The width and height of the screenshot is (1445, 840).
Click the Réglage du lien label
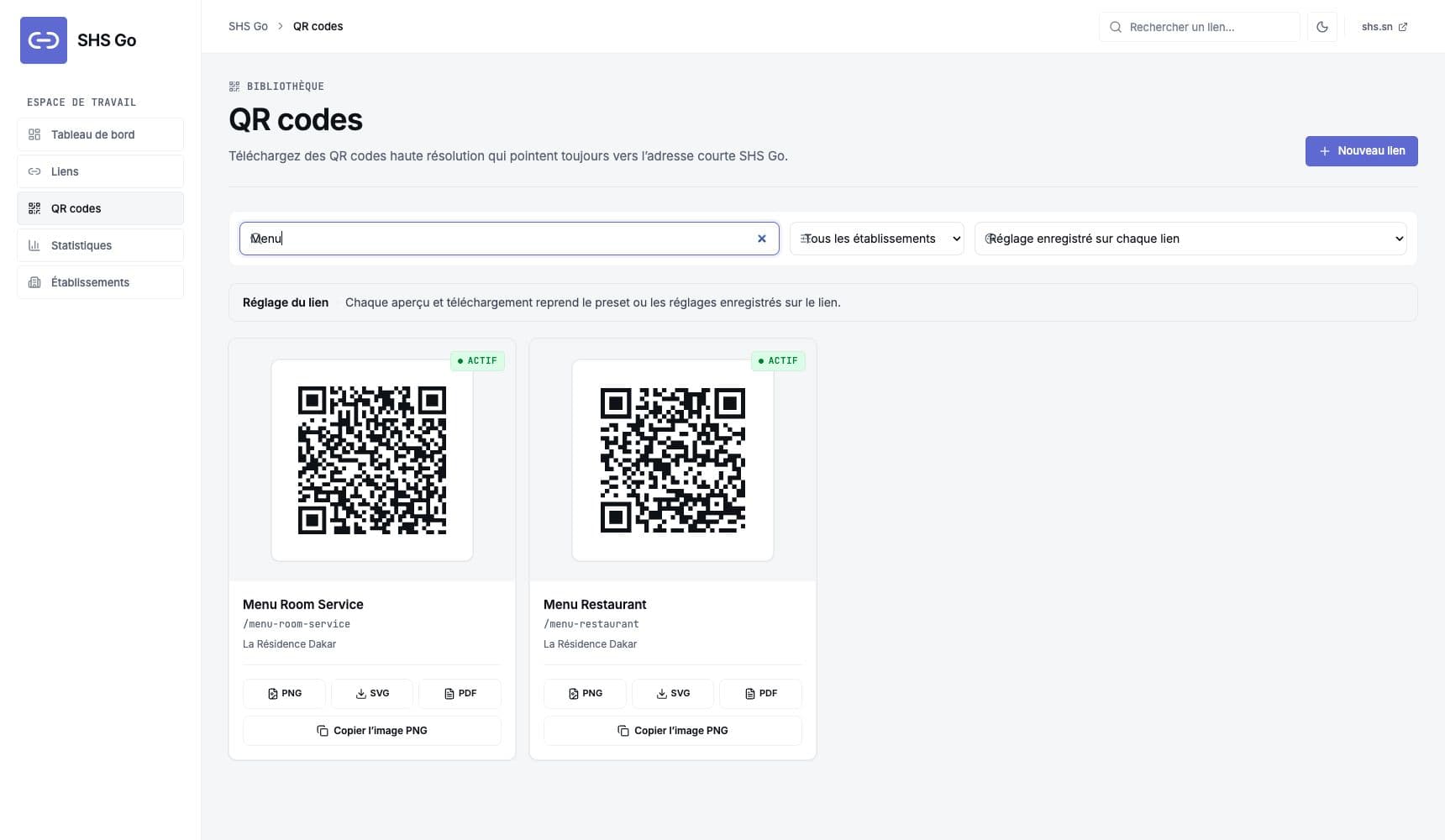click(286, 302)
